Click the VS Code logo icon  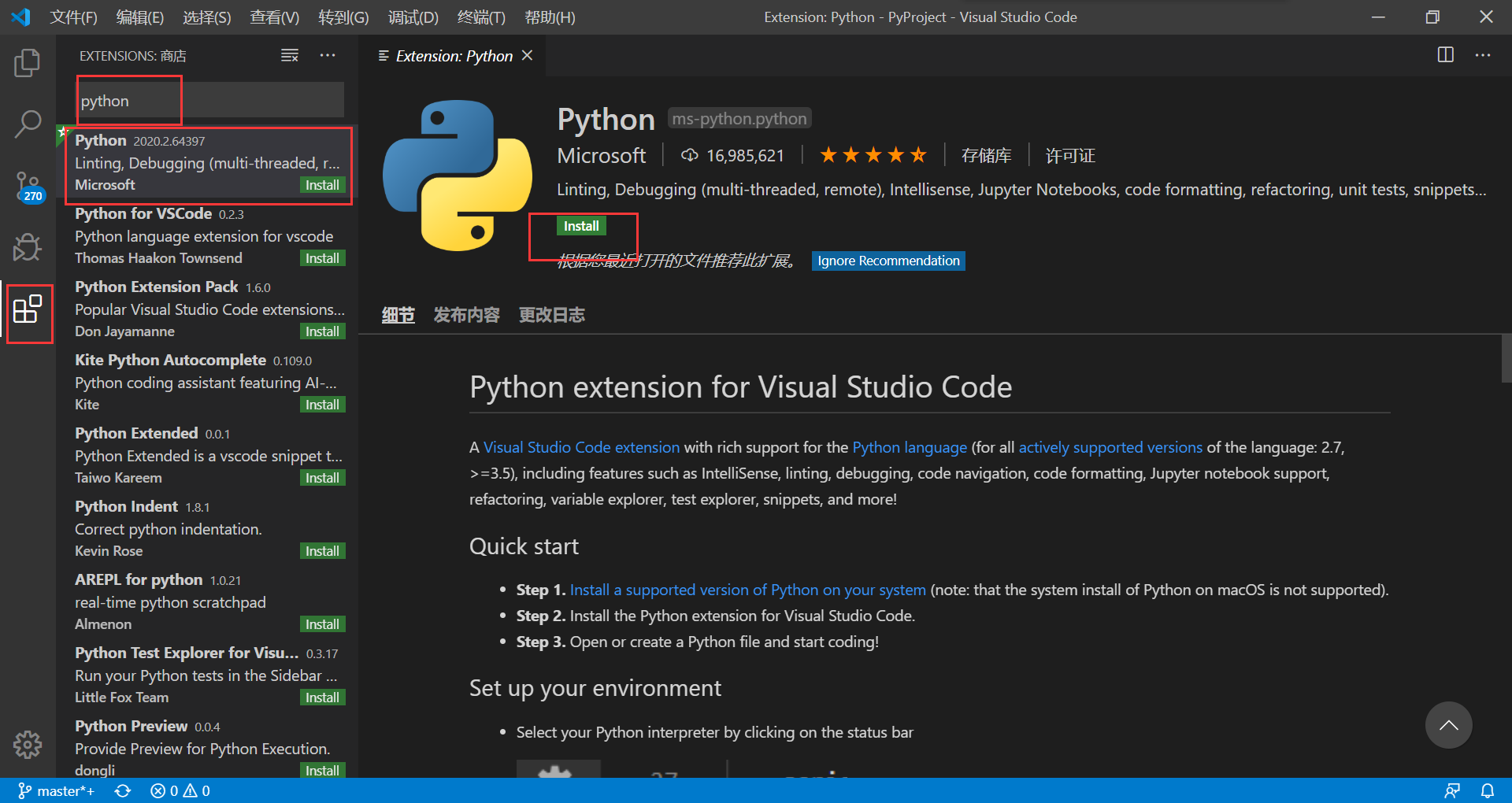tap(20, 17)
